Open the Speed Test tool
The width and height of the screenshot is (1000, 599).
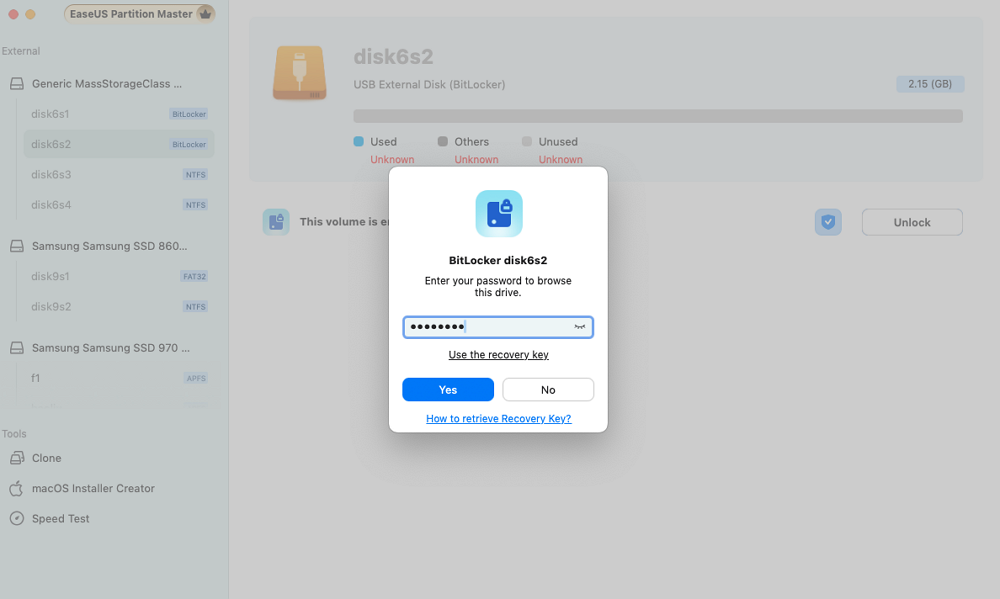61,519
